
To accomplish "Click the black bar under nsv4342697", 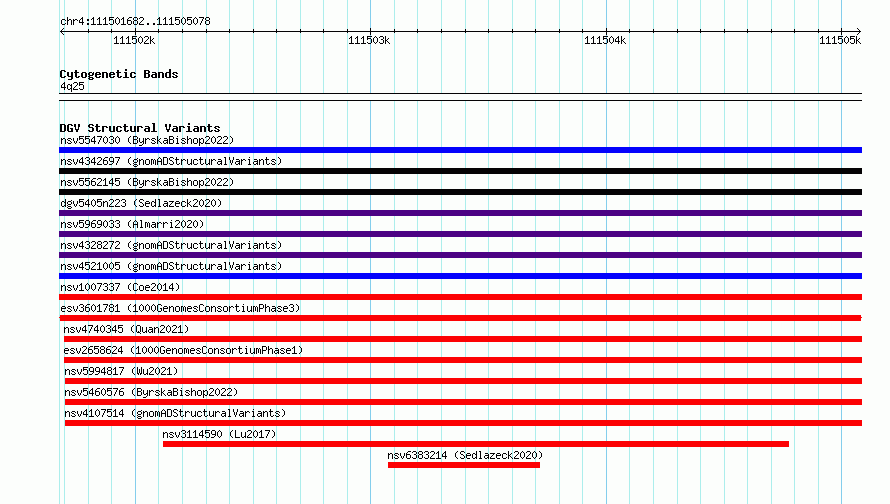I will pyautogui.click(x=460, y=171).
